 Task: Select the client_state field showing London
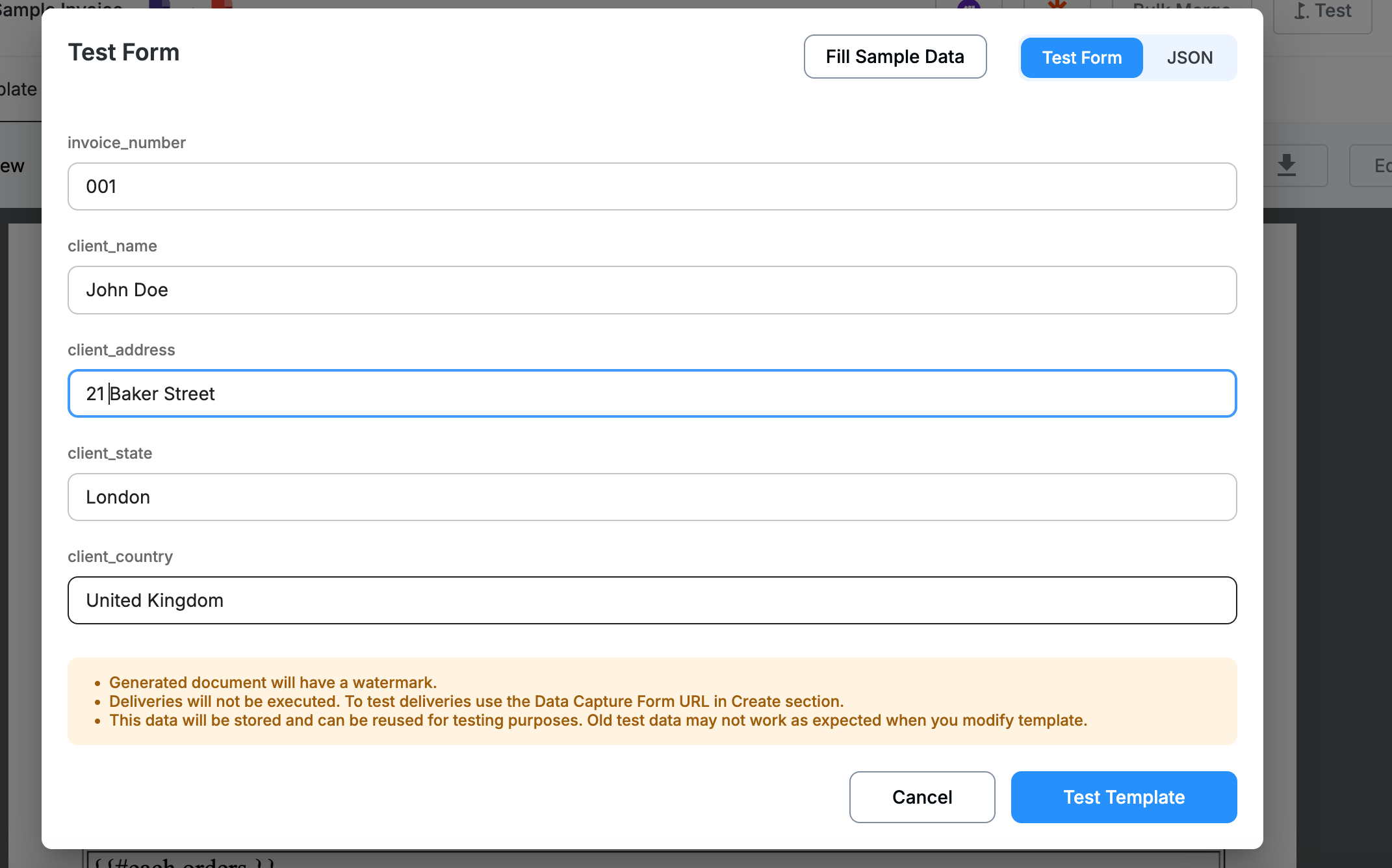click(x=652, y=497)
